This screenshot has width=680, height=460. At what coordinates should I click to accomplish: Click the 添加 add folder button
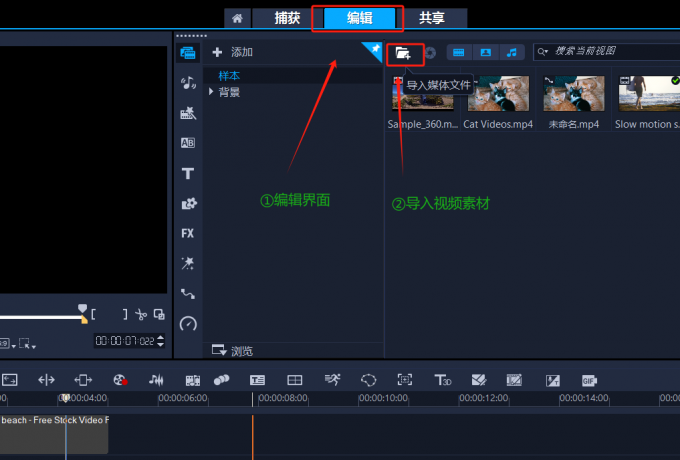(232, 52)
